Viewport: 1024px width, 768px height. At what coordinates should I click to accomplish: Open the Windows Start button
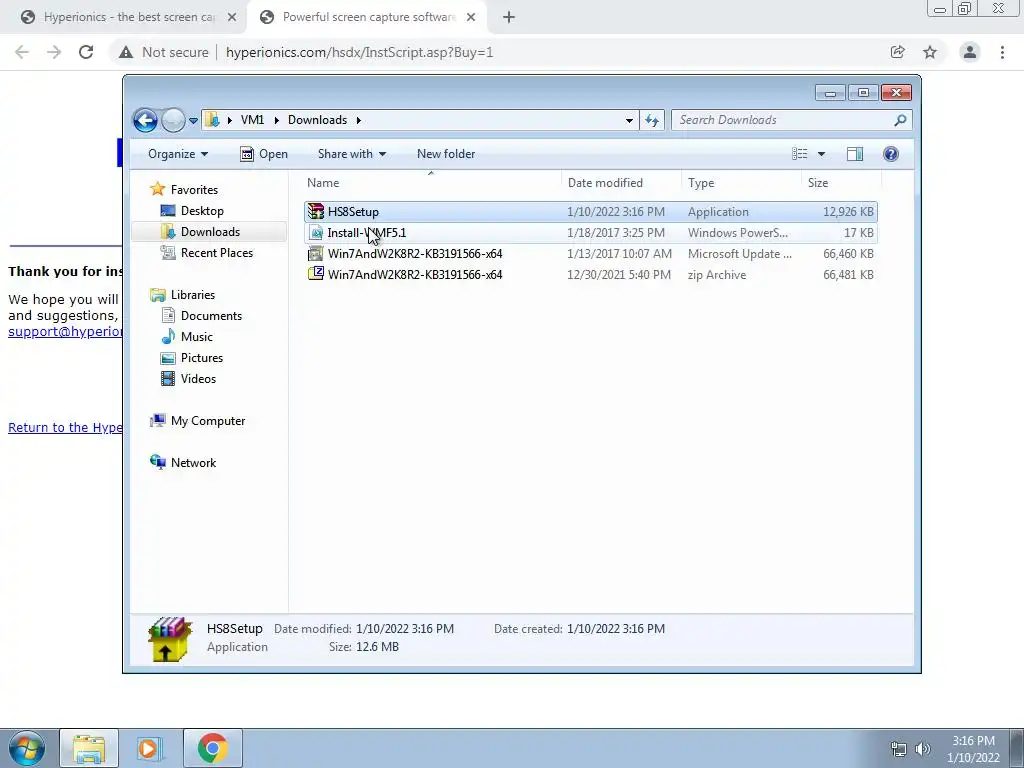[x=26, y=748]
